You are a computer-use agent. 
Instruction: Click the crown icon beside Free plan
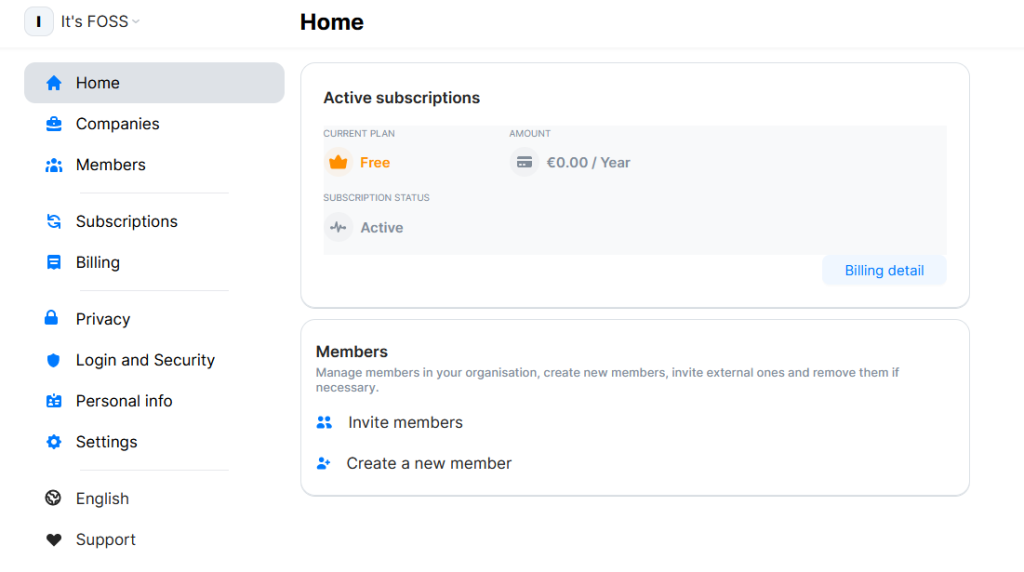[338, 162]
